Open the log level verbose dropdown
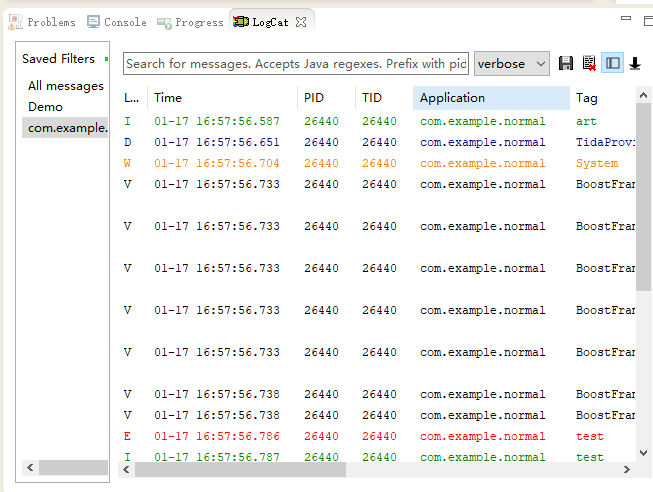The width and height of the screenshot is (653, 492). coord(512,64)
